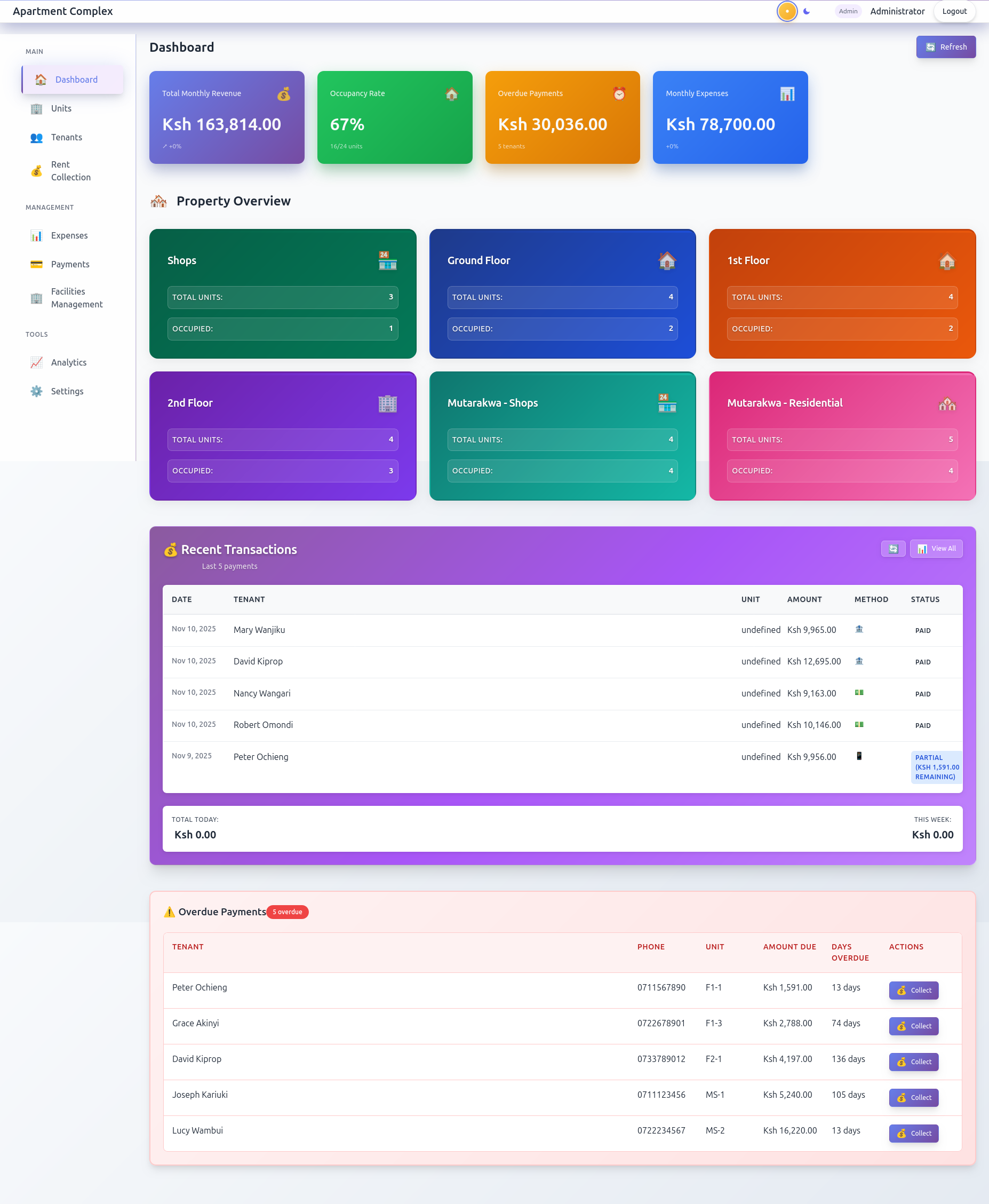Launch Analytics via the graph icon
This screenshot has height=1204, width=989.
tap(36, 362)
